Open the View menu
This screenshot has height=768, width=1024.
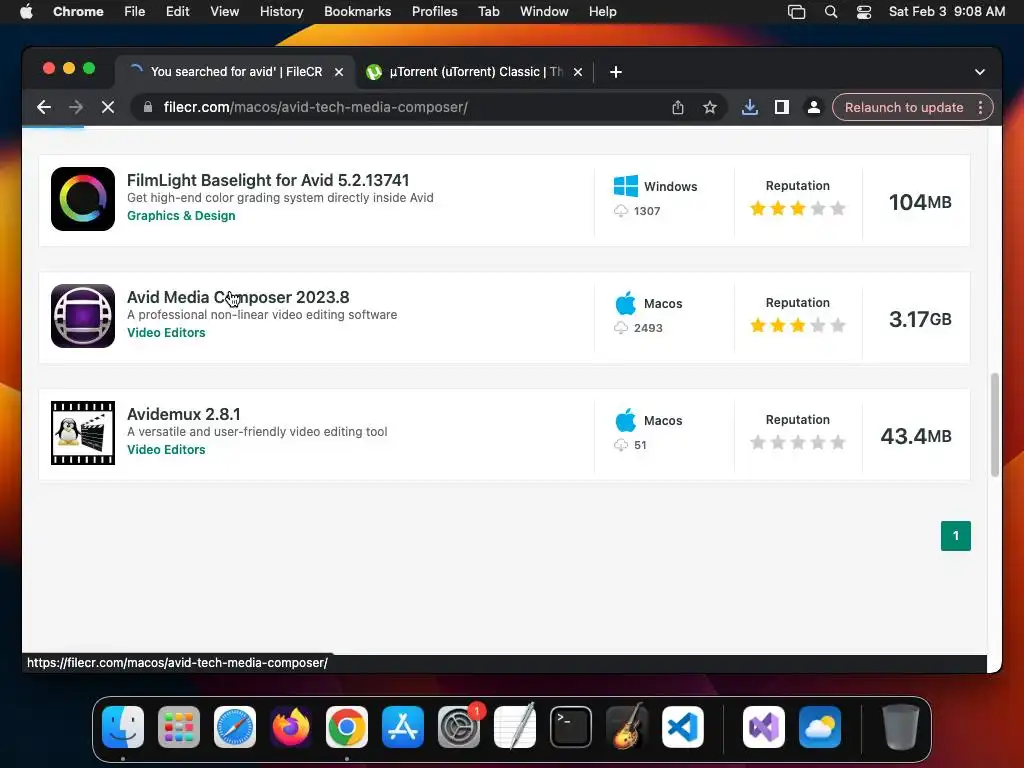[x=225, y=12]
